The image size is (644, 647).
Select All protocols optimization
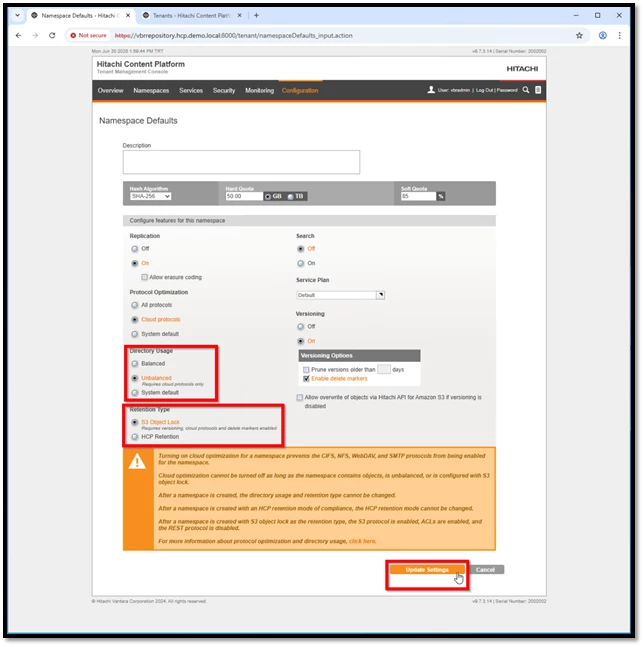pos(134,305)
